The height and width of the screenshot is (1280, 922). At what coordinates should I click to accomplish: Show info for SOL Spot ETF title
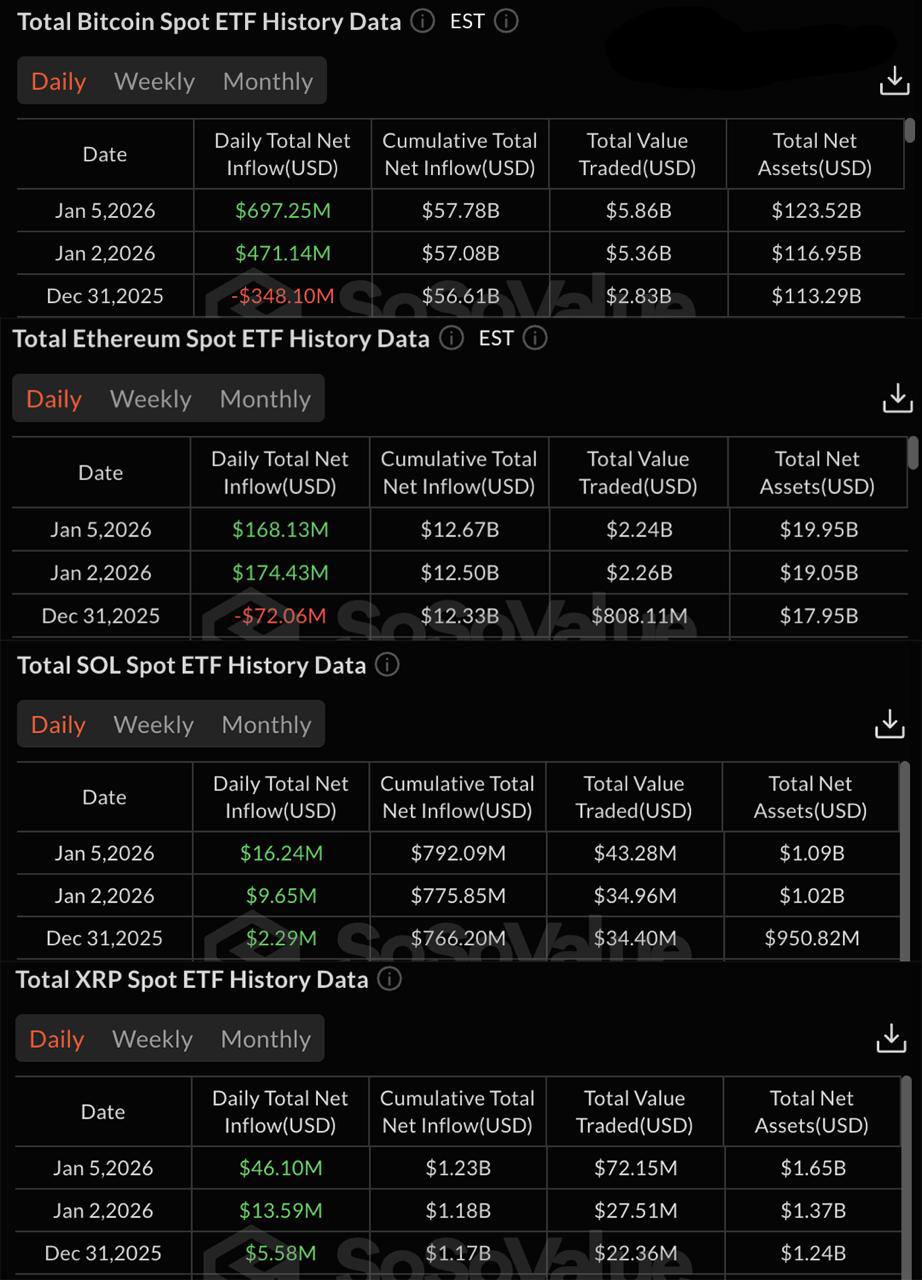pos(387,665)
